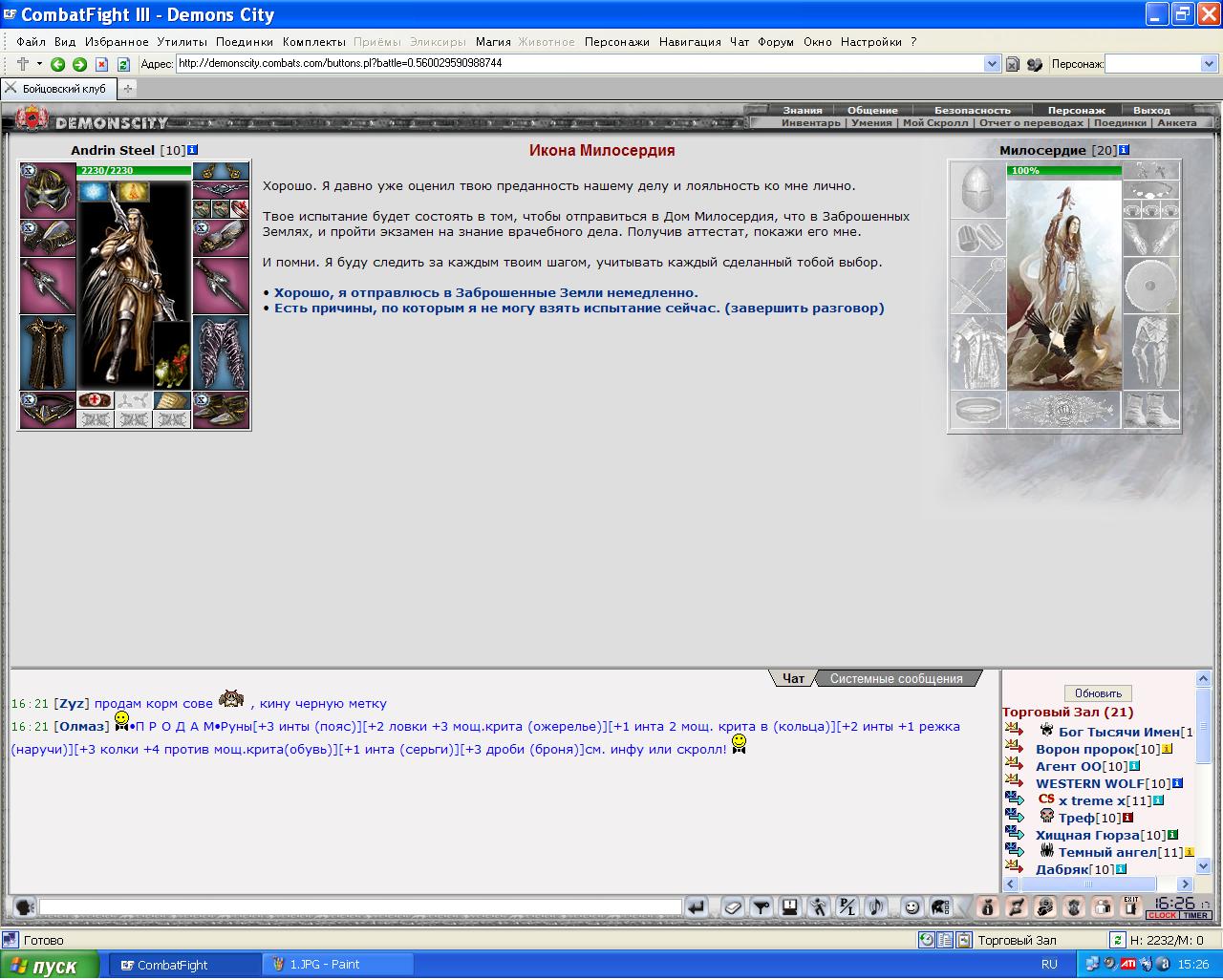Click the Знания header link
Viewport: 1223px width, 980px height.
803,110
